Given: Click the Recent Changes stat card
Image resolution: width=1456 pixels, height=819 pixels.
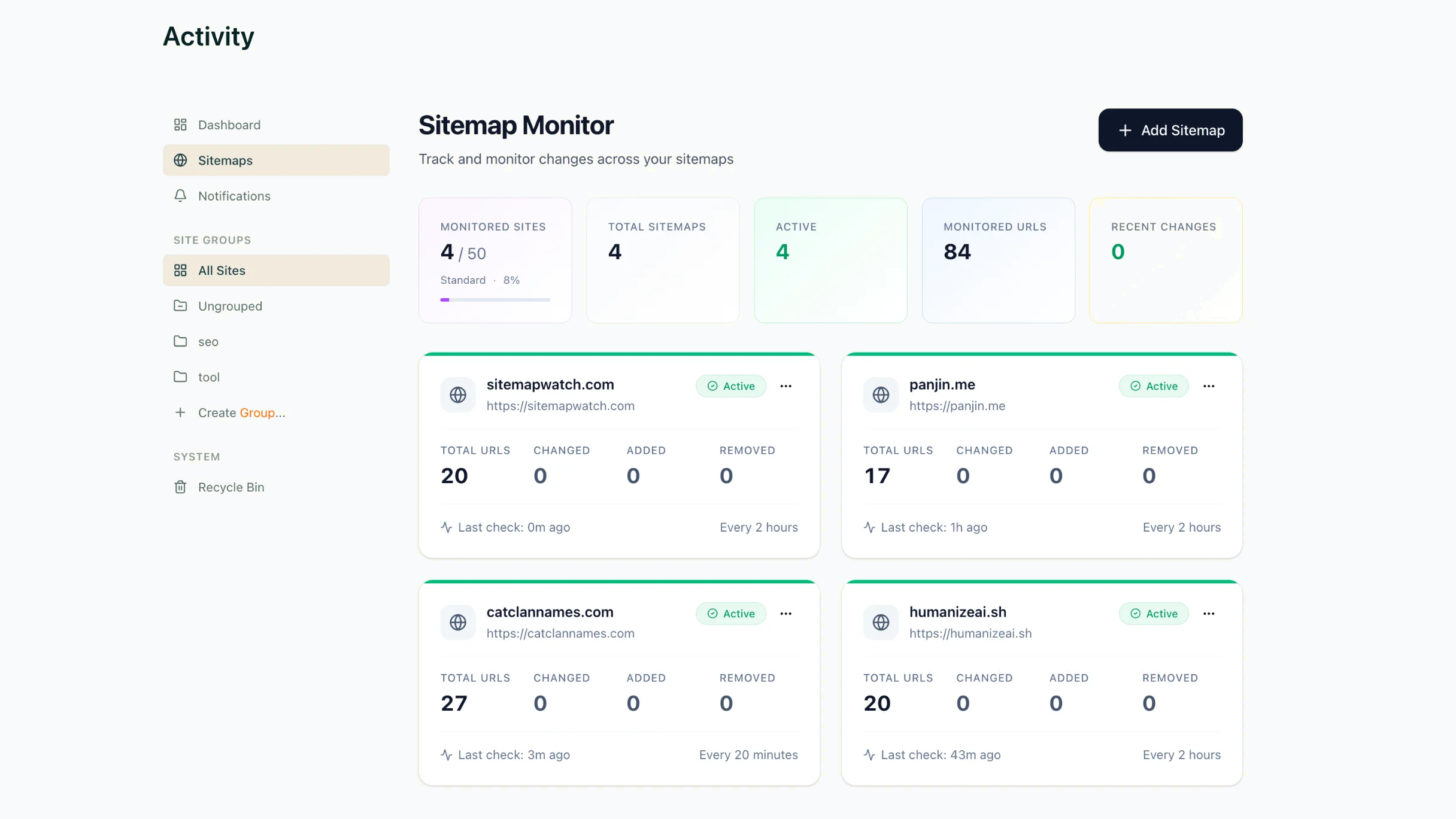Looking at the screenshot, I should 1165,260.
